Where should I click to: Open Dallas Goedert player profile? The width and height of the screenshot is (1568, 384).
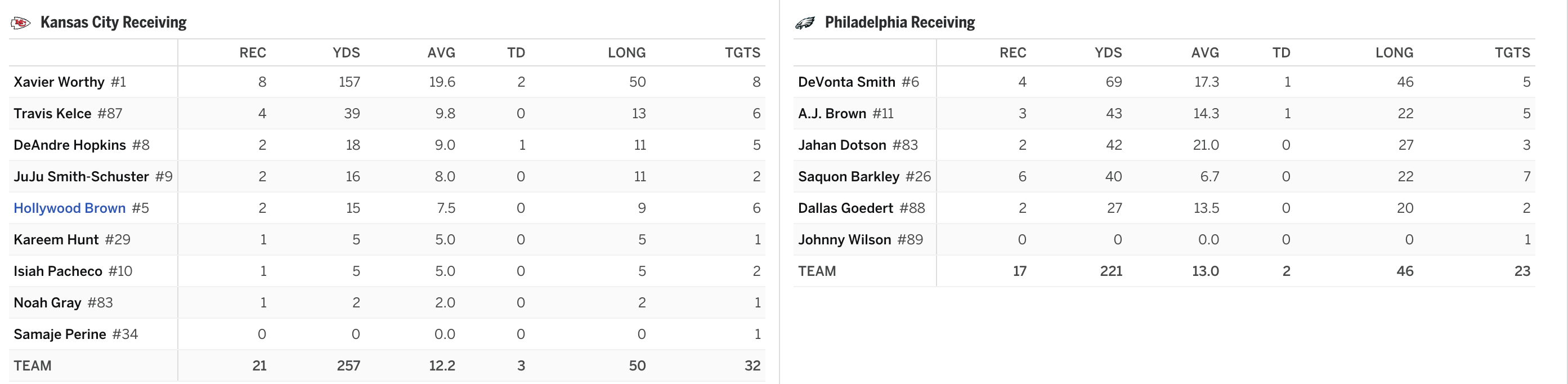coord(845,208)
